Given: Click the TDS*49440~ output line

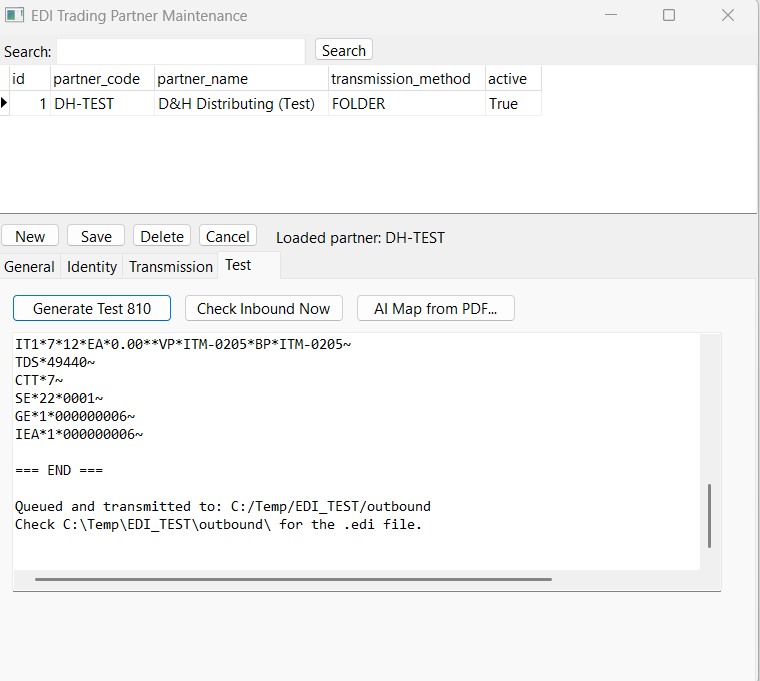Looking at the screenshot, I should [55, 362].
